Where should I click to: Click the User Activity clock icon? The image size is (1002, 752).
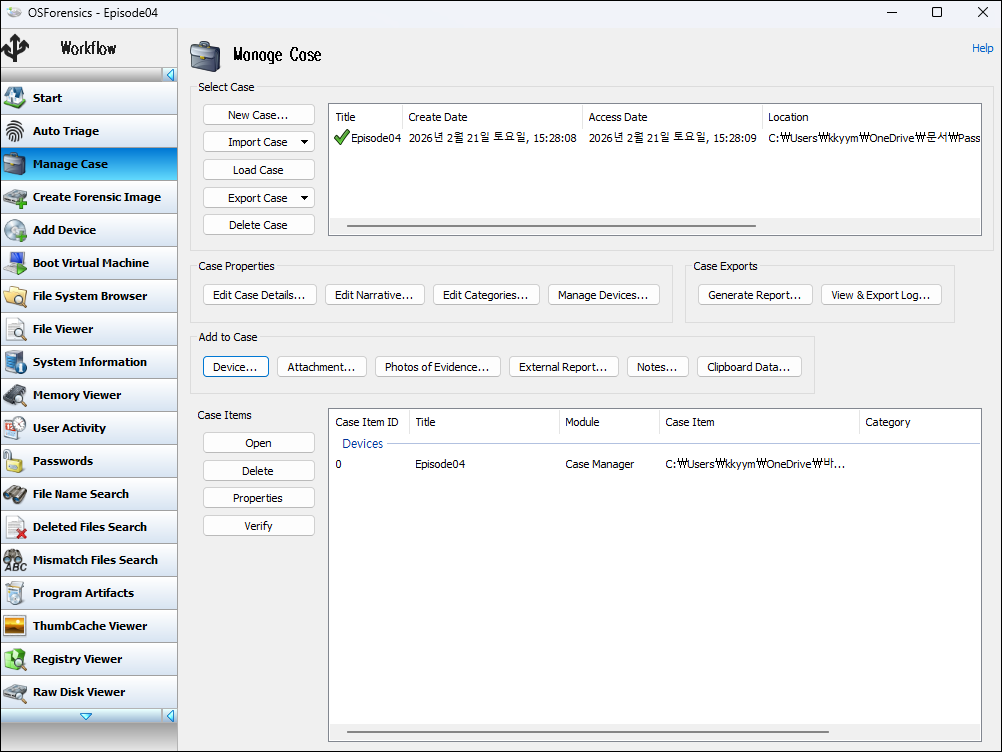point(15,428)
